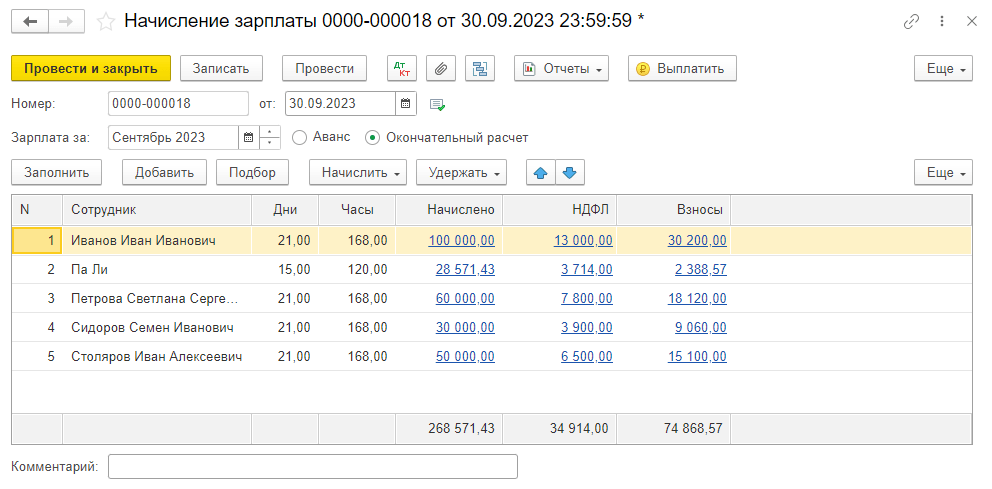Move row up arrow button
The height and width of the screenshot is (489, 992).
[541, 172]
